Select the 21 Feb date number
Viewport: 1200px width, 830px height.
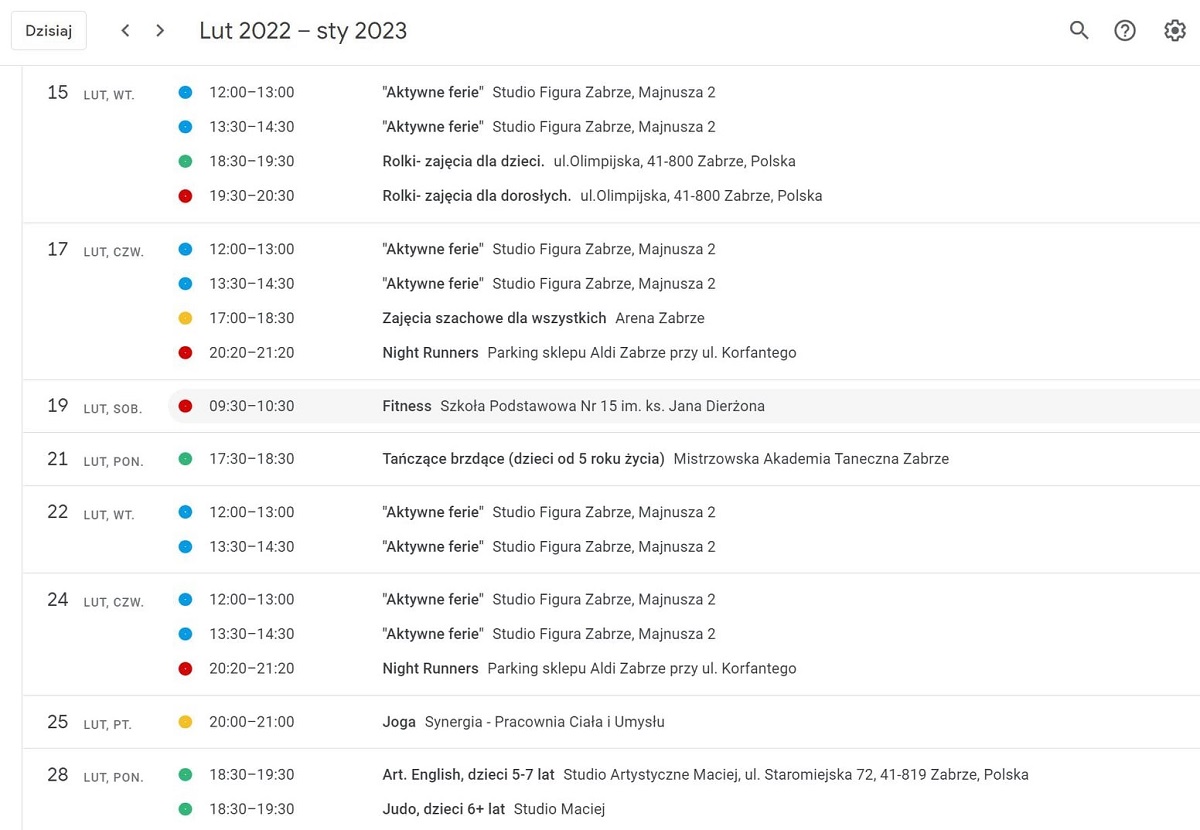[x=58, y=459]
